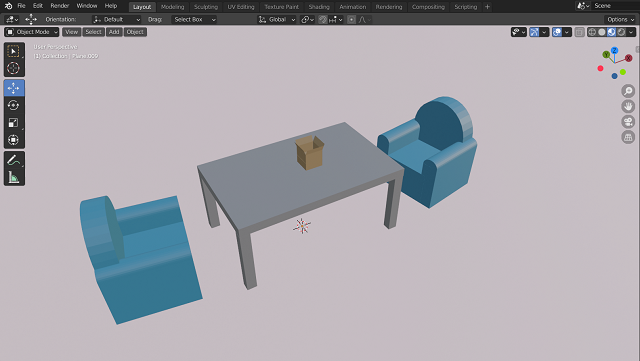Open the snapping options dropdown
Viewport: 640px width, 361px height.
click(336, 19)
